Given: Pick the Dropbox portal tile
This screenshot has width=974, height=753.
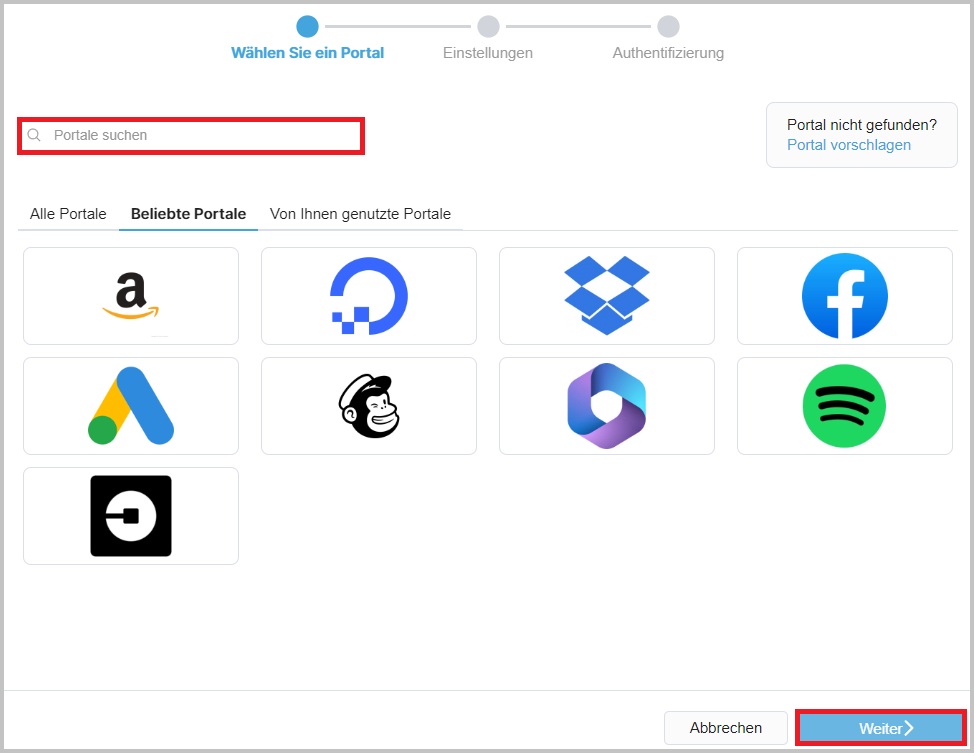Looking at the screenshot, I should point(607,296).
